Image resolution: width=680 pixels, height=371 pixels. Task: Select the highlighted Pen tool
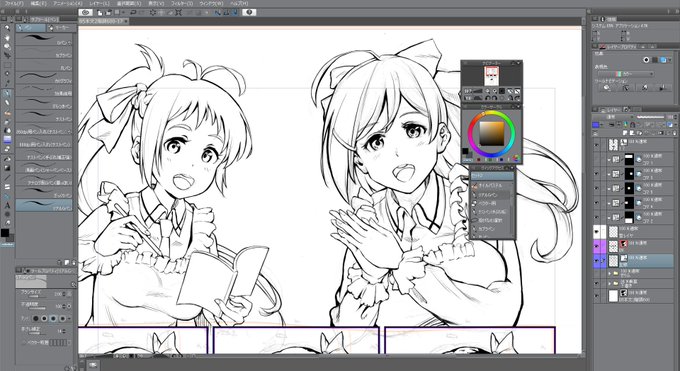(x=7, y=93)
